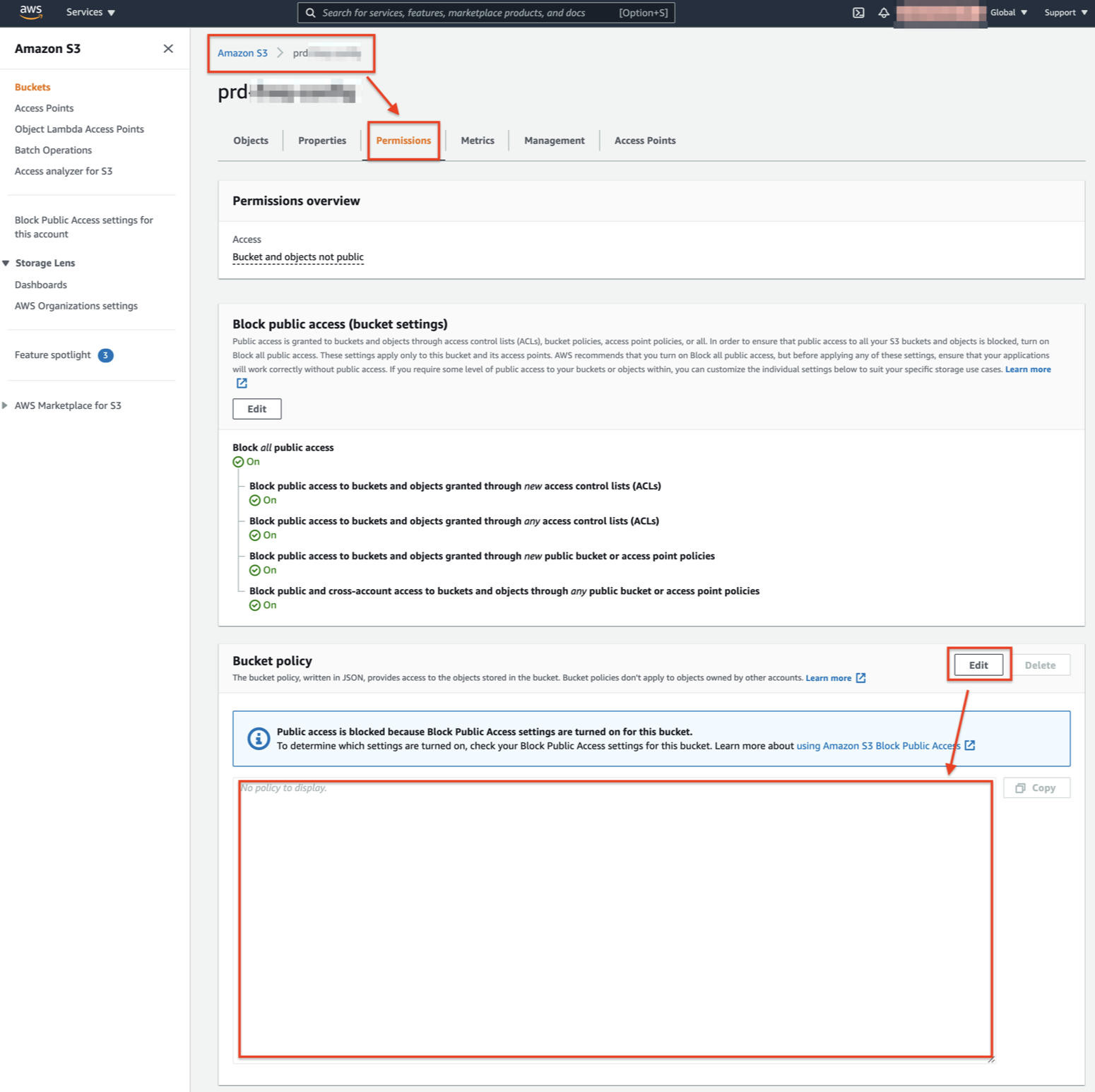The width and height of the screenshot is (1095, 1092).
Task: Open Buckets in the sidebar
Action: pyautogui.click(x=32, y=88)
